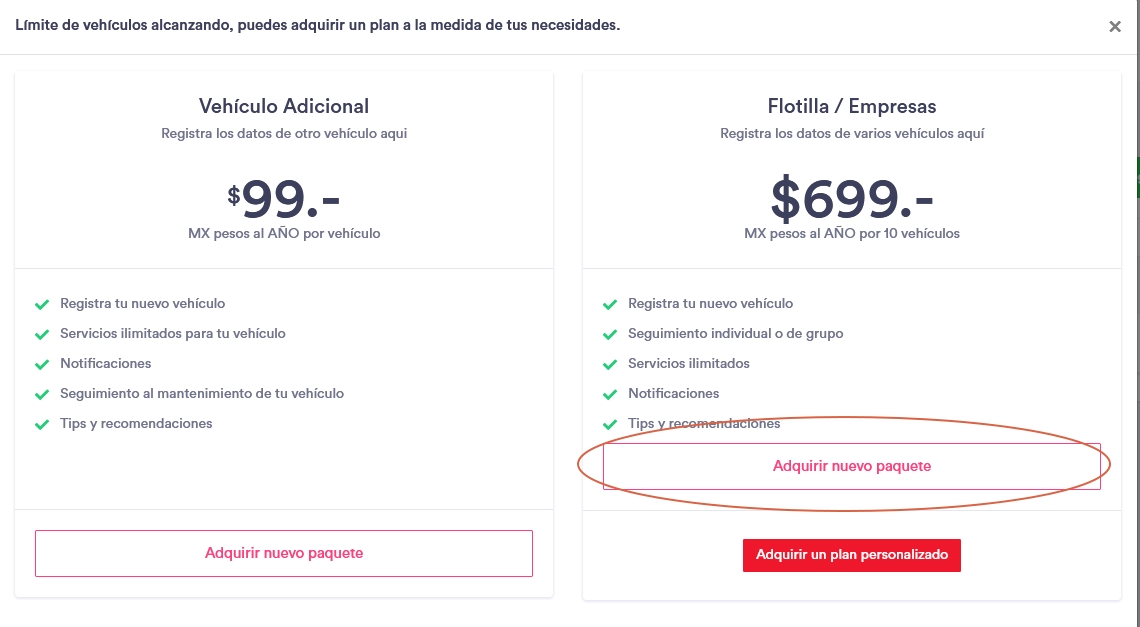Click checkmark next to Flotilla Servicios ilimitados
The width and height of the screenshot is (1140, 627).
tap(610, 364)
